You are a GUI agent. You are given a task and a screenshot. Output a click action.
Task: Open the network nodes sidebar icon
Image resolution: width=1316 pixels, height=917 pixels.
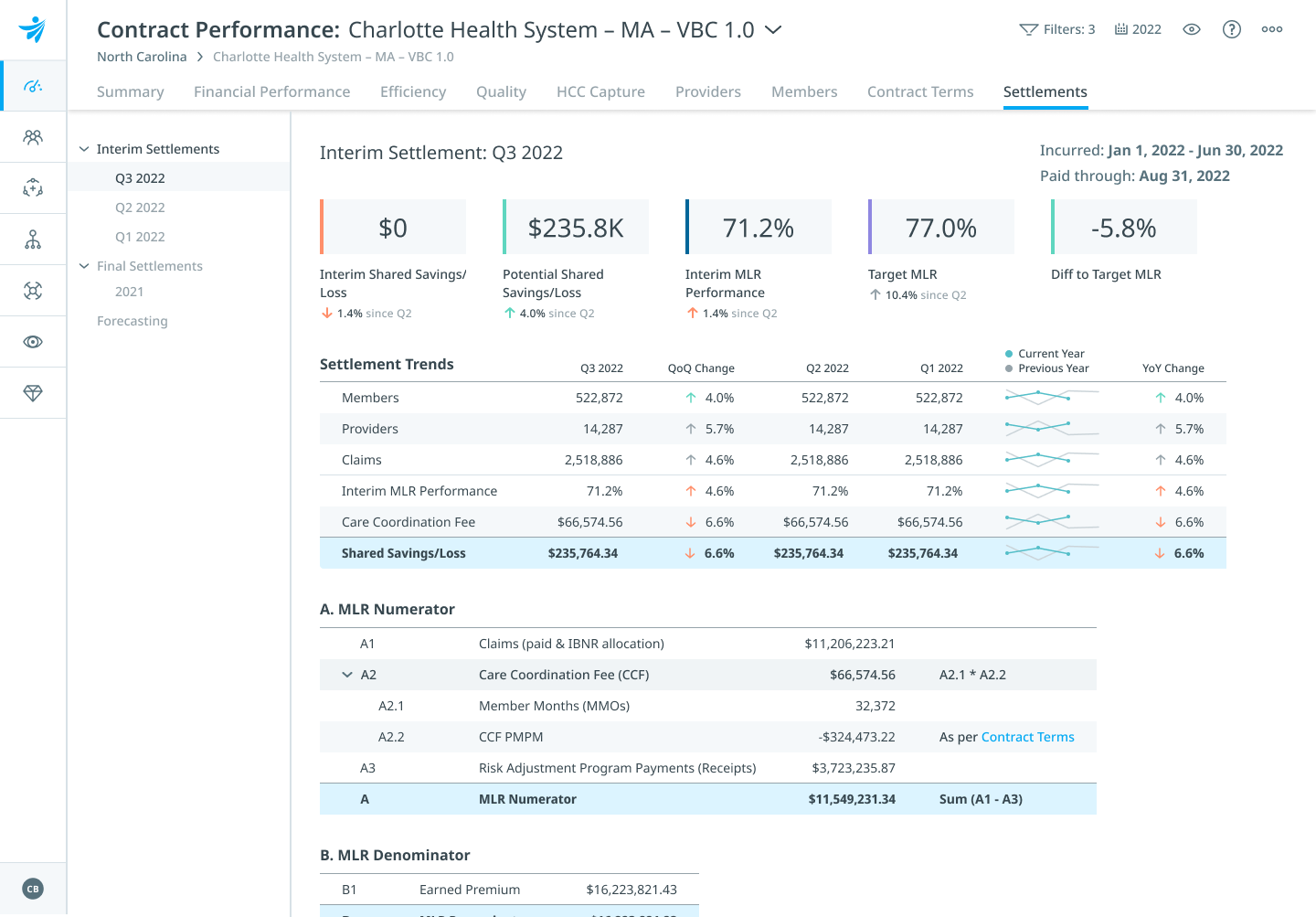click(x=33, y=291)
